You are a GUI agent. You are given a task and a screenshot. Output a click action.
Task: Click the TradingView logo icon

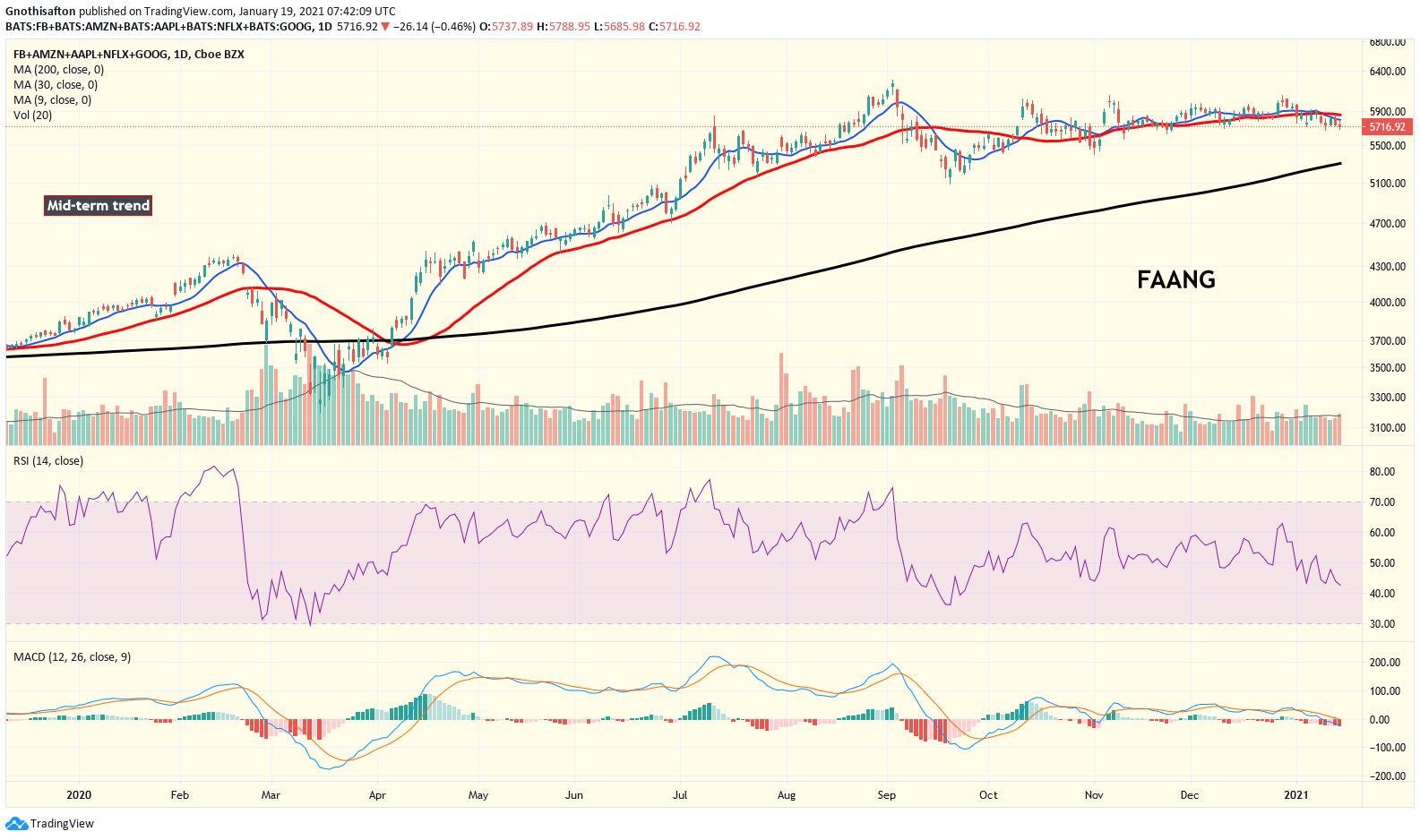pyautogui.click(x=16, y=824)
